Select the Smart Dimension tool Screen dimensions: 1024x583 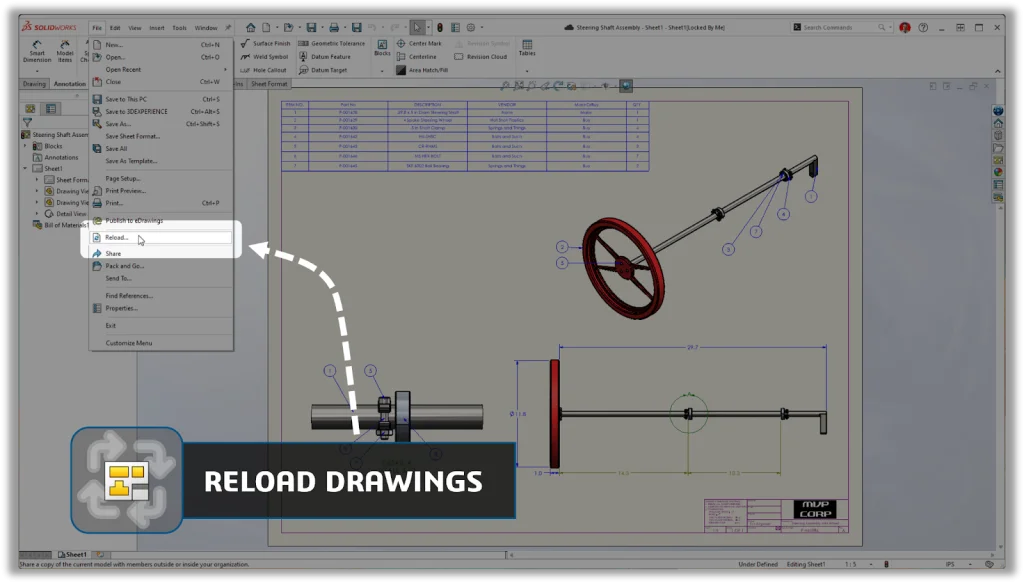point(37,52)
